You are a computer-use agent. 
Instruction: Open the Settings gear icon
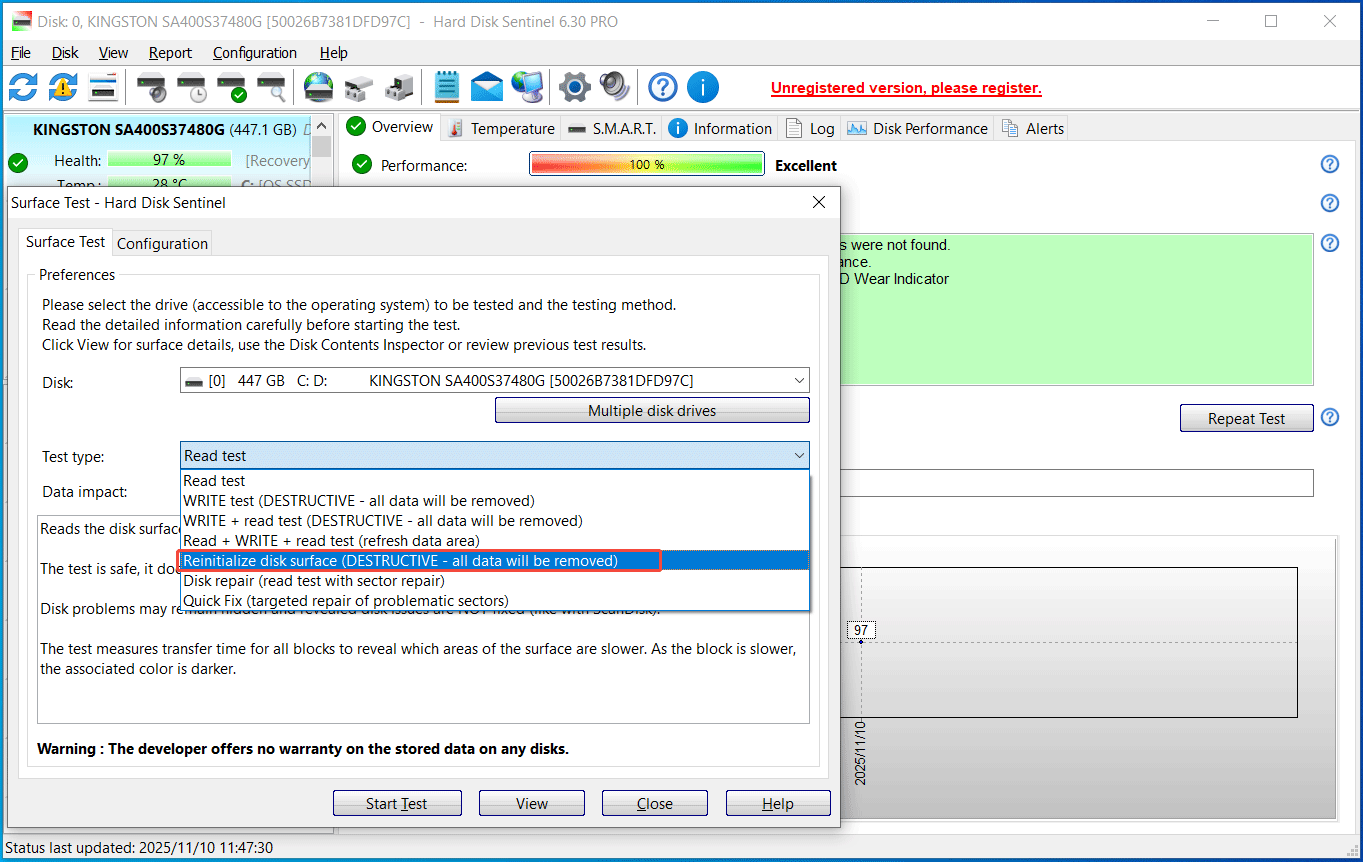(573, 87)
